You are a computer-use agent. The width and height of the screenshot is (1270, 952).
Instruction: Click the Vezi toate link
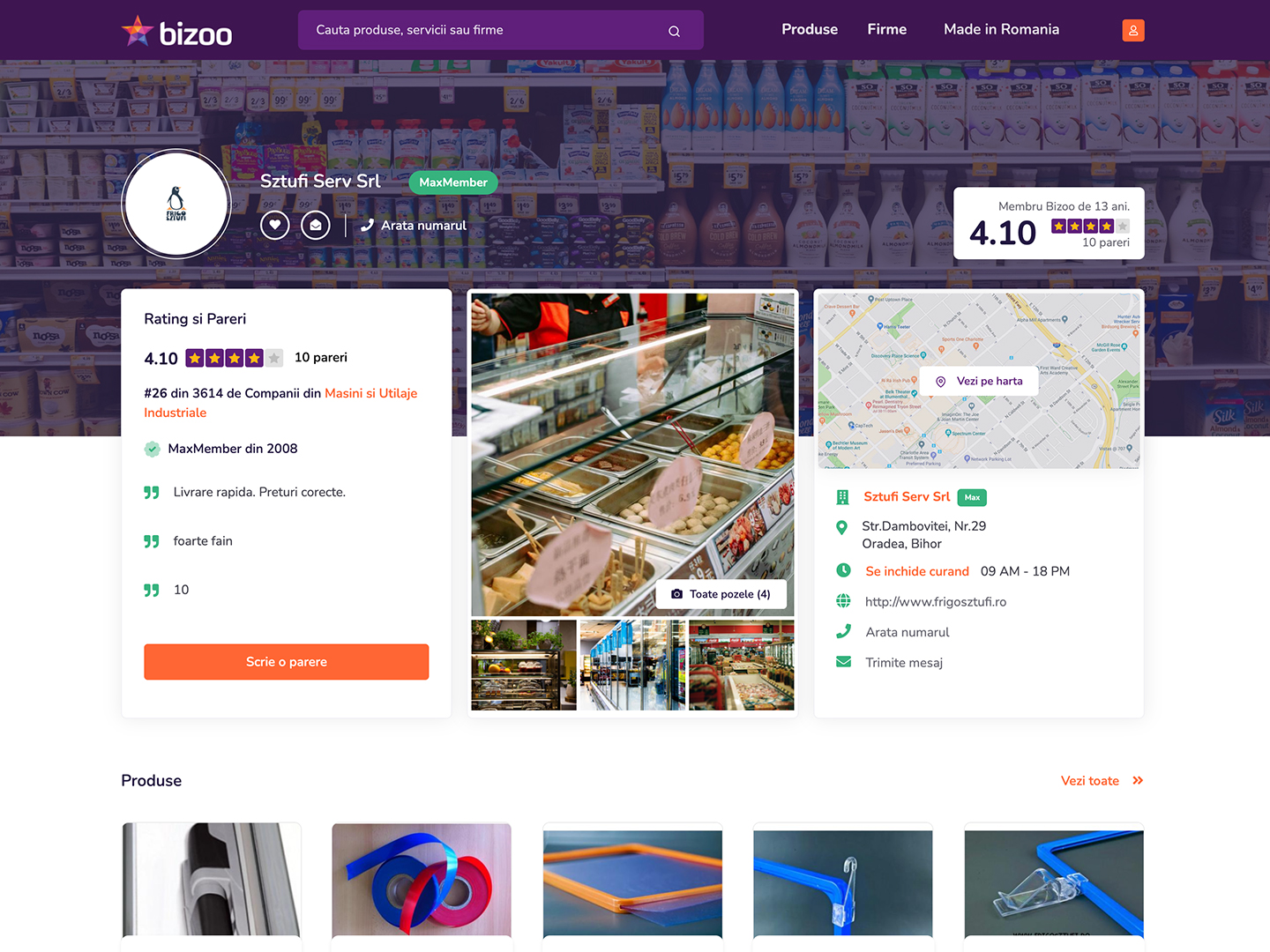coord(1090,780)
